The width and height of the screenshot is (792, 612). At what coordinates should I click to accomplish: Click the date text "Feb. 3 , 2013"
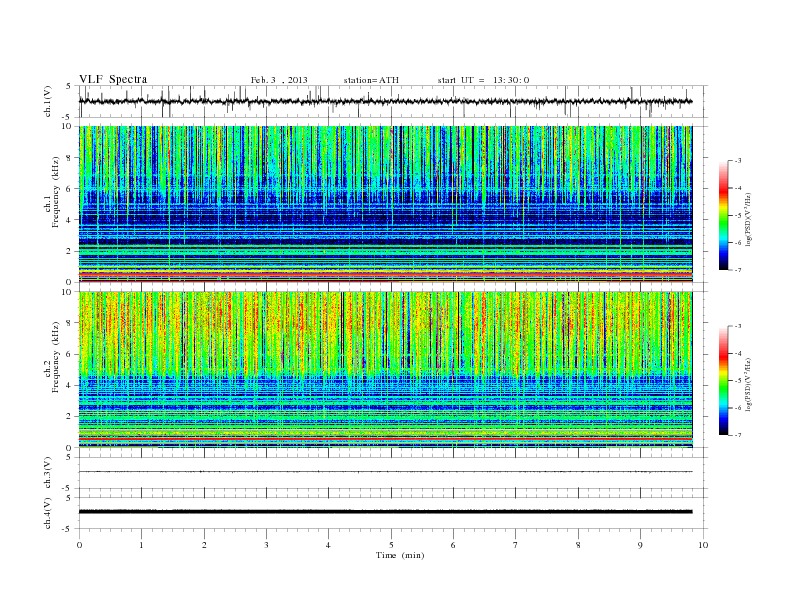[x=279, y=80]
